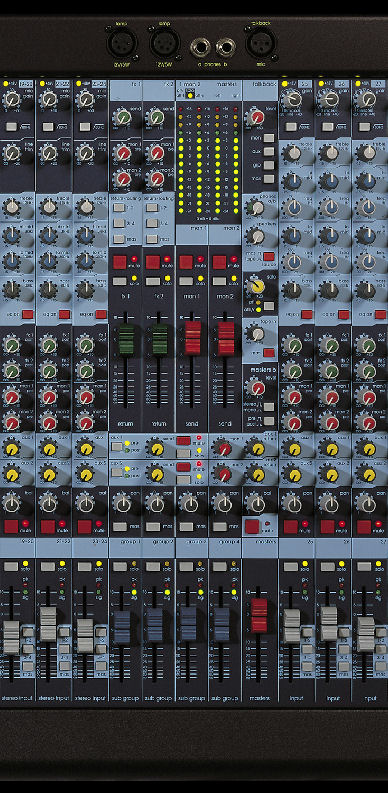Screen dimensions: 388x793
Task: Mute the fx 1 return
Action: 120,262
